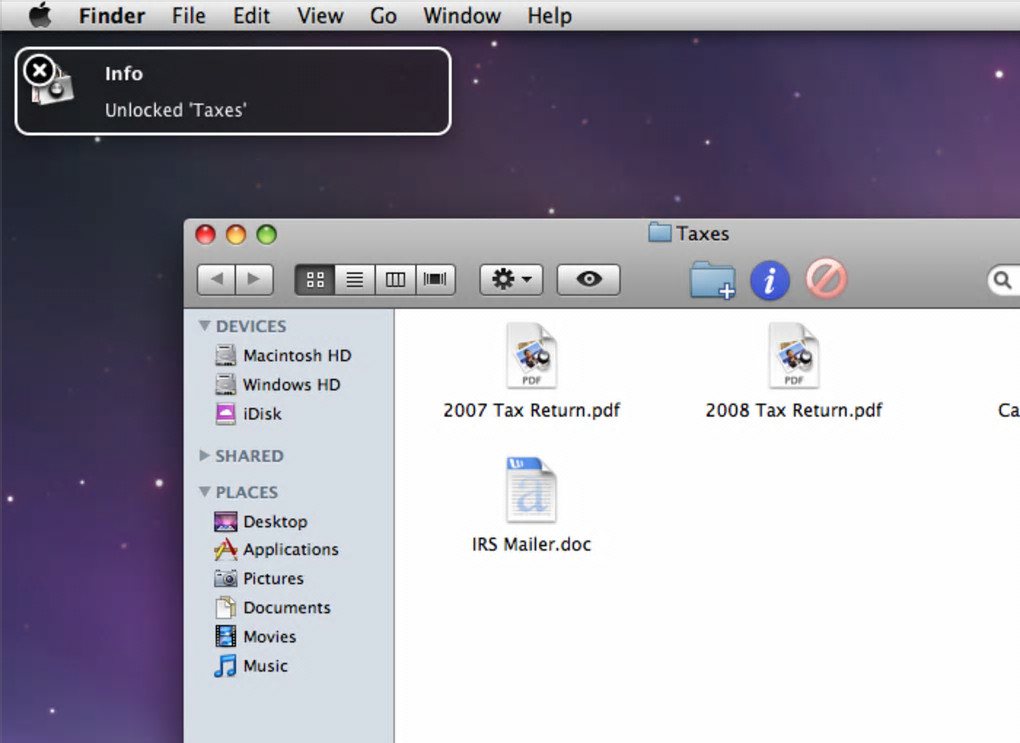Expand the SHARED sidebar section
This screenshot has width=1020, height=743.
(x=204, y=455)
